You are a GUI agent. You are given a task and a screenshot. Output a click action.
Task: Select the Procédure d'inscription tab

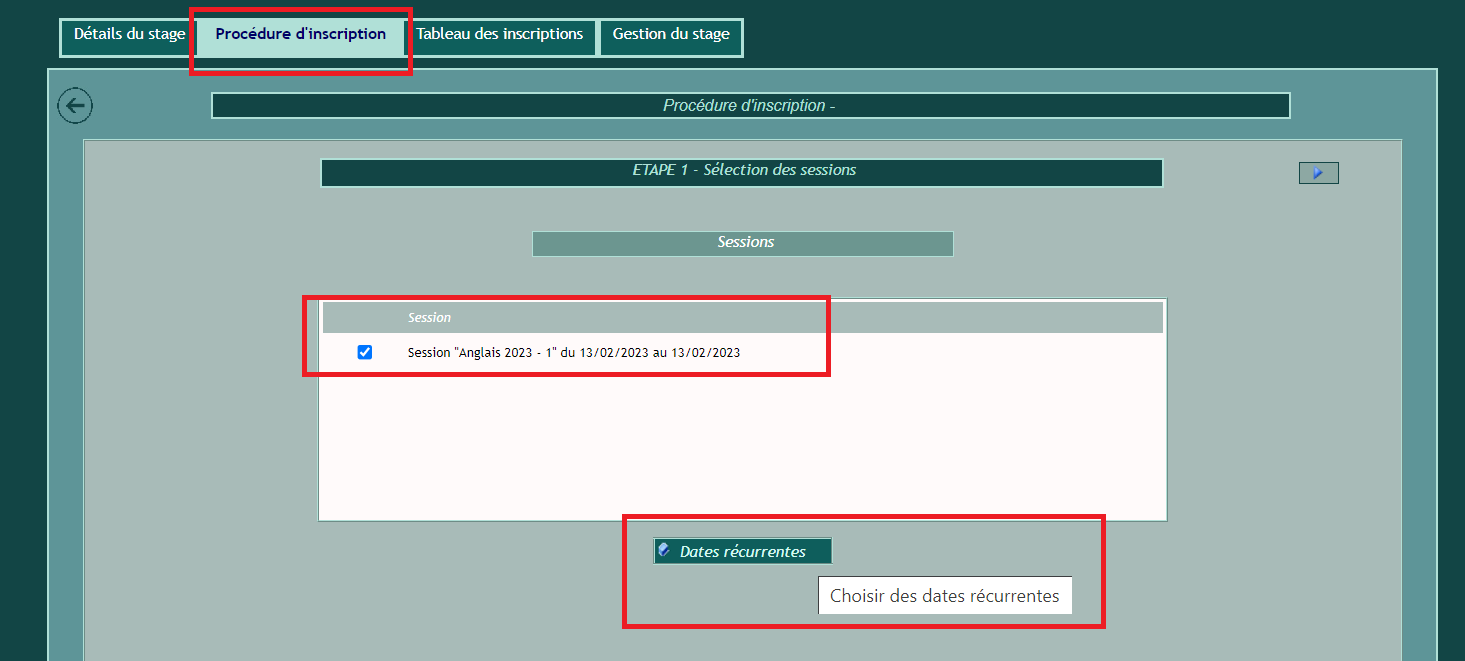(300, 35)
